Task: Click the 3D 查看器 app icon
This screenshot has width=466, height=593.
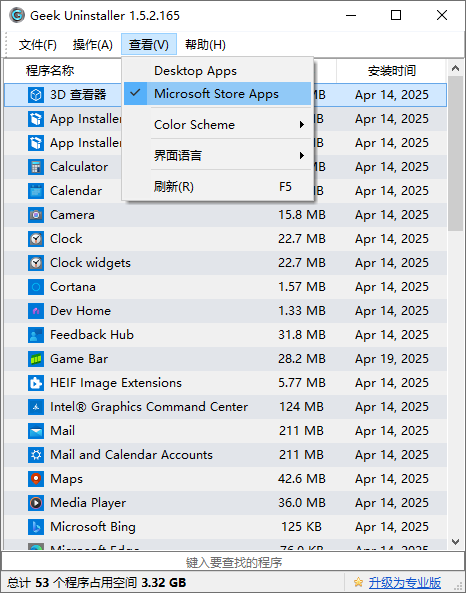Action: point(36,95)
